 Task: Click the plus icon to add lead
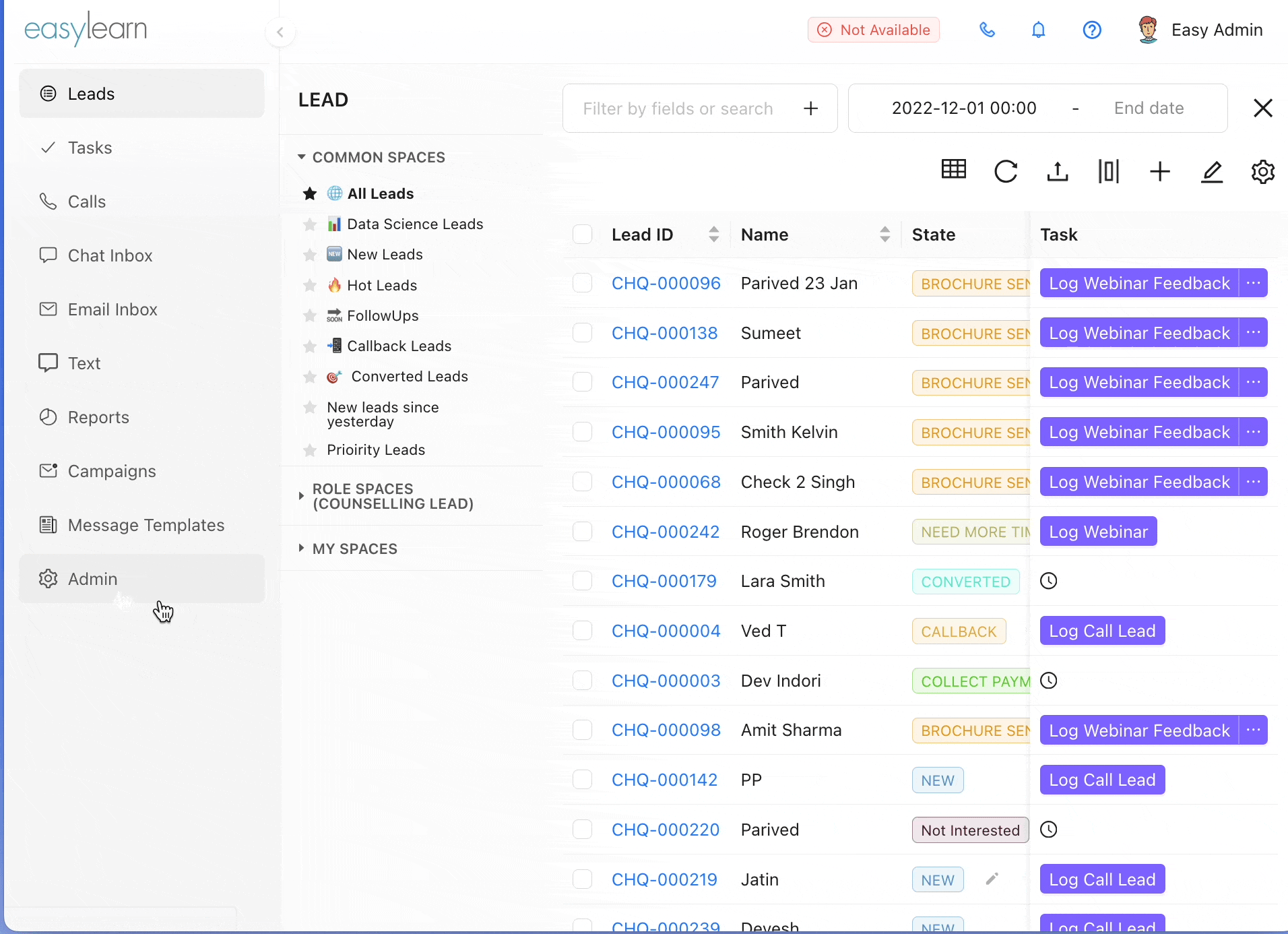(x=1160, y=172)
